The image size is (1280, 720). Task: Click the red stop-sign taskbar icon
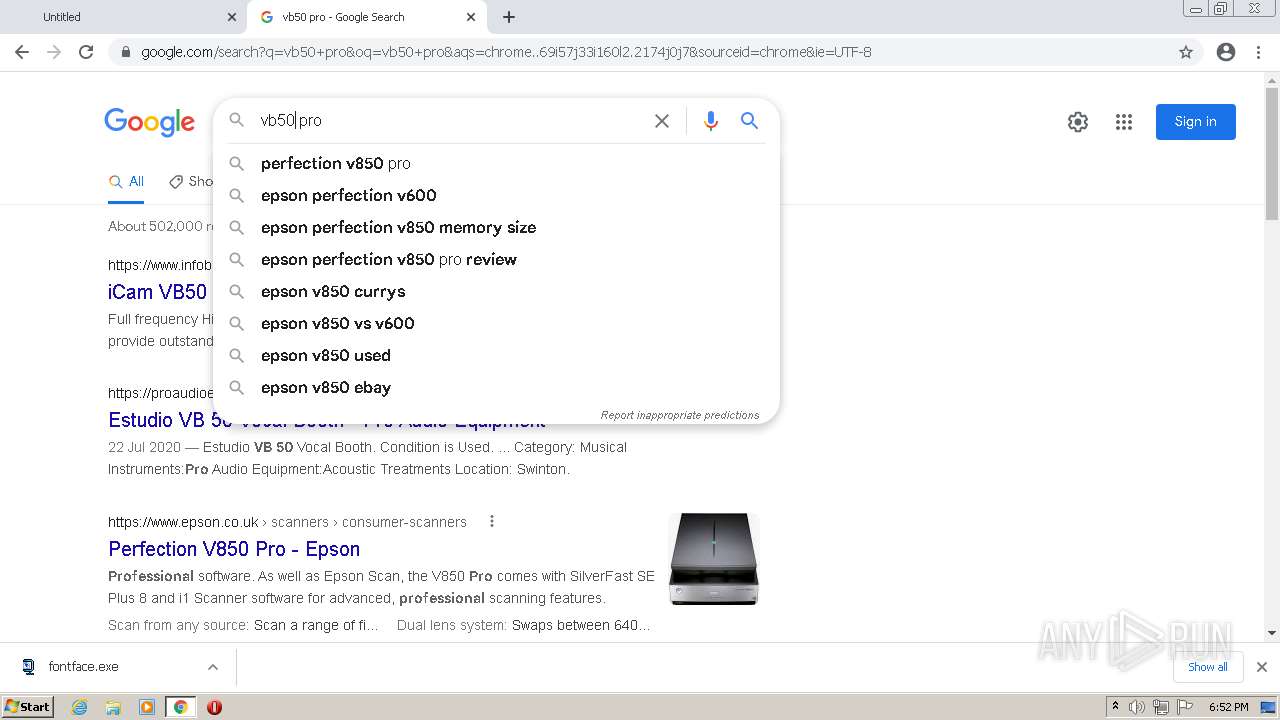[x=214, y=707]
